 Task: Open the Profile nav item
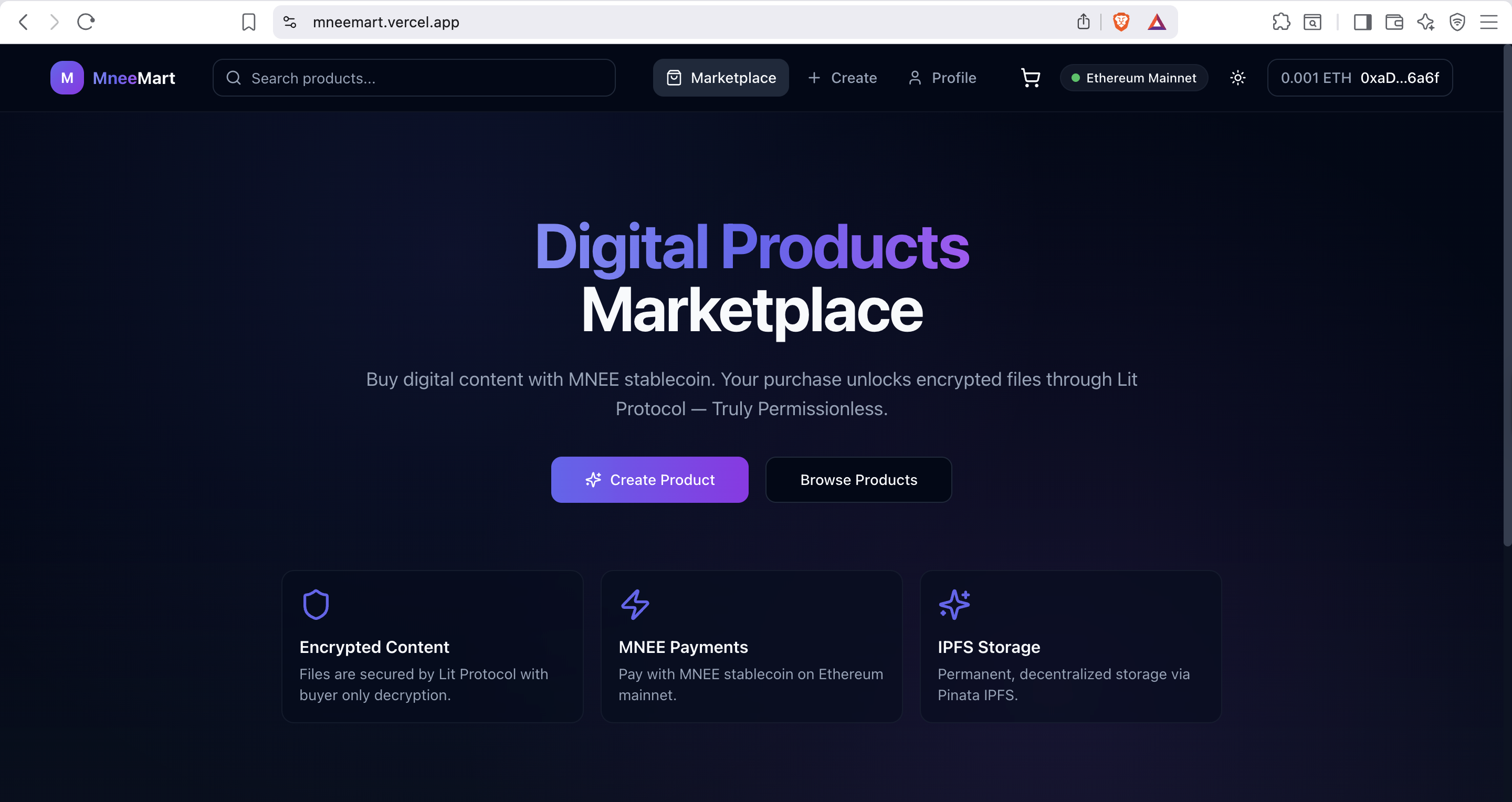942,78
